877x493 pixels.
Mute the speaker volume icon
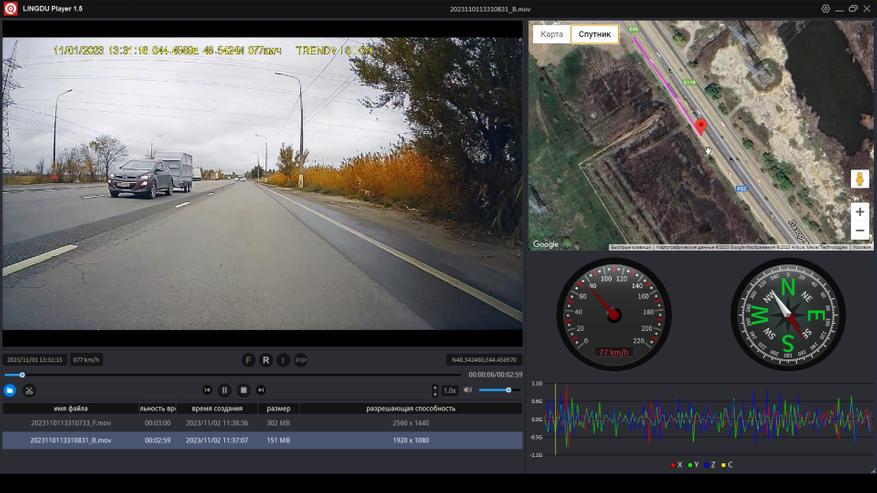click(467, 390)
